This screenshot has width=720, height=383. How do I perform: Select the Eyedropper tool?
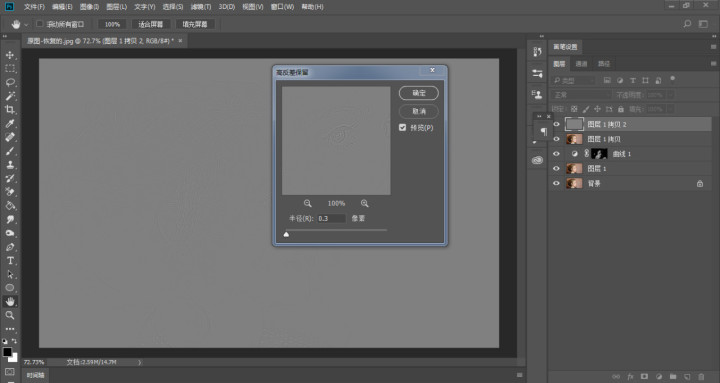pyautogui.click(x=10, y=124)
